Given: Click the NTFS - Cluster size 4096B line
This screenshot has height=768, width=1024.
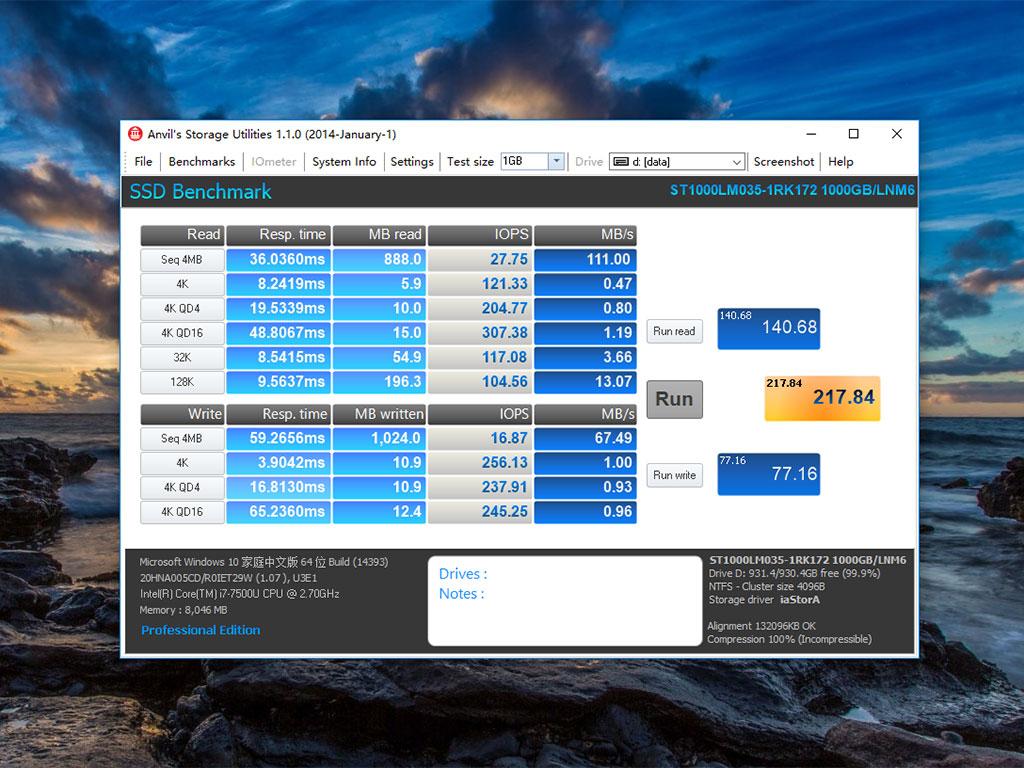Looking at the screenshot, I should (767, 586).
